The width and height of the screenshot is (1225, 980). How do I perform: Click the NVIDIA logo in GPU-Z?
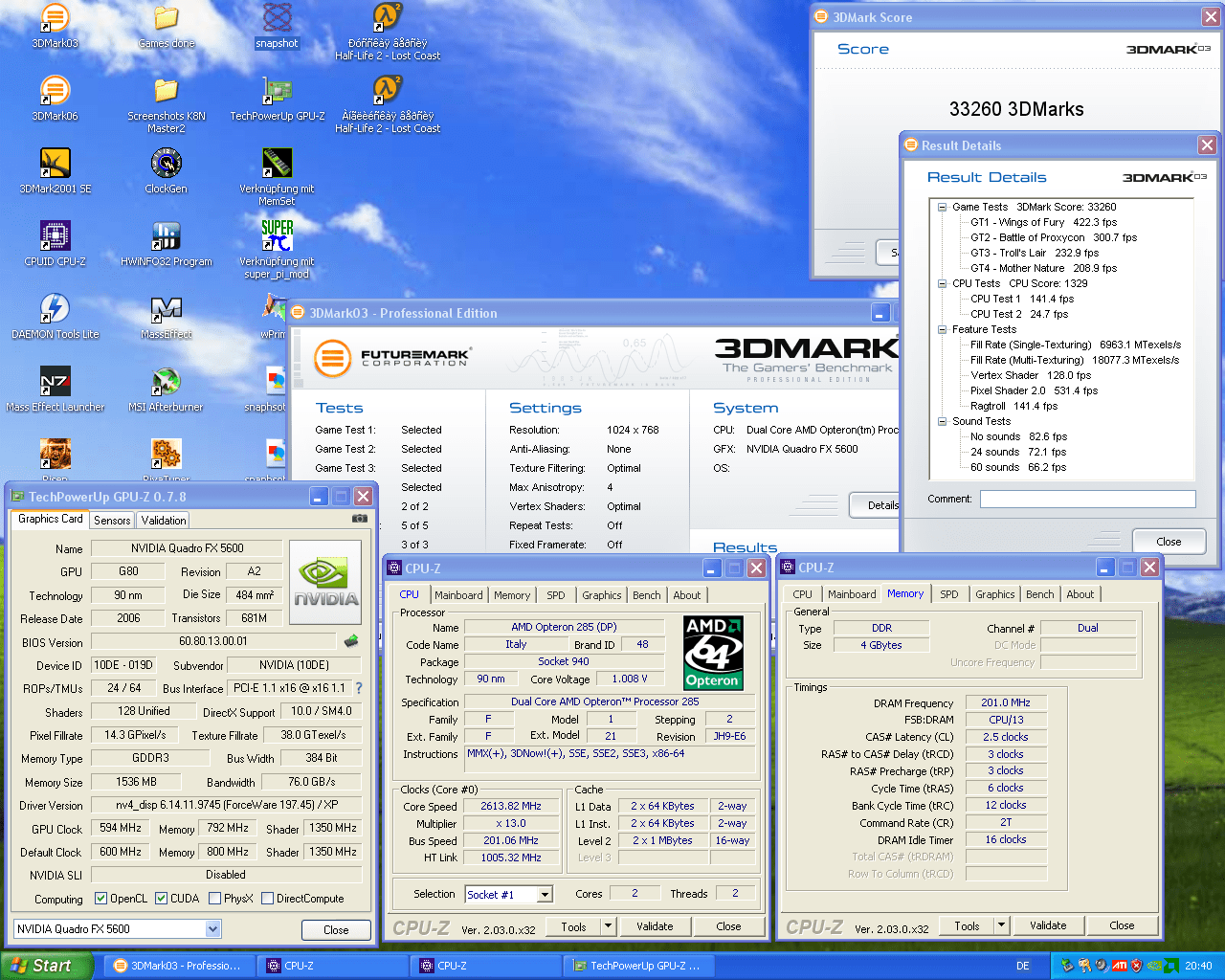pyautogui.click(x=324, y=581)
